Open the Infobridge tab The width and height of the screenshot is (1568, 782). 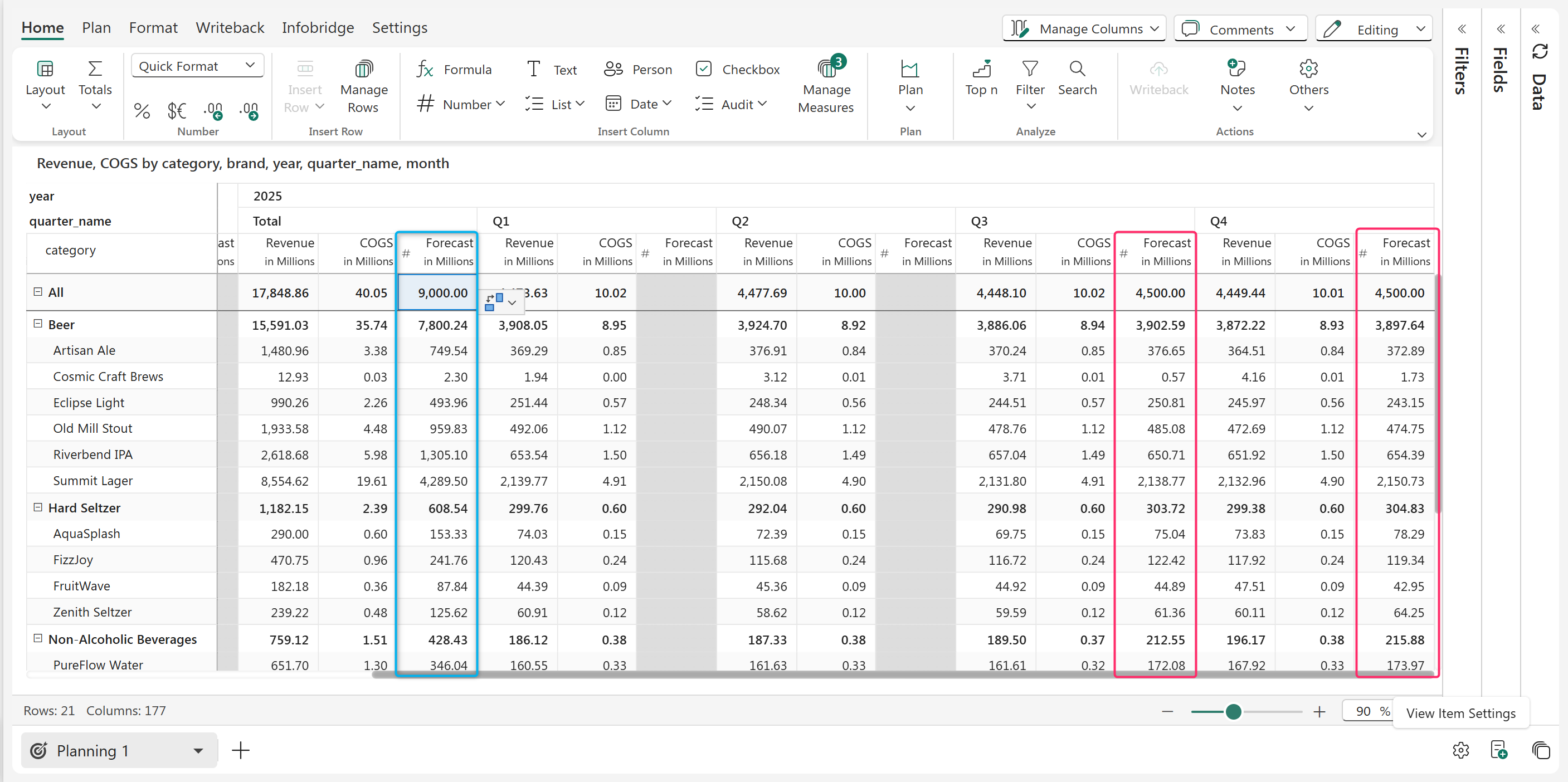[317, 27]
